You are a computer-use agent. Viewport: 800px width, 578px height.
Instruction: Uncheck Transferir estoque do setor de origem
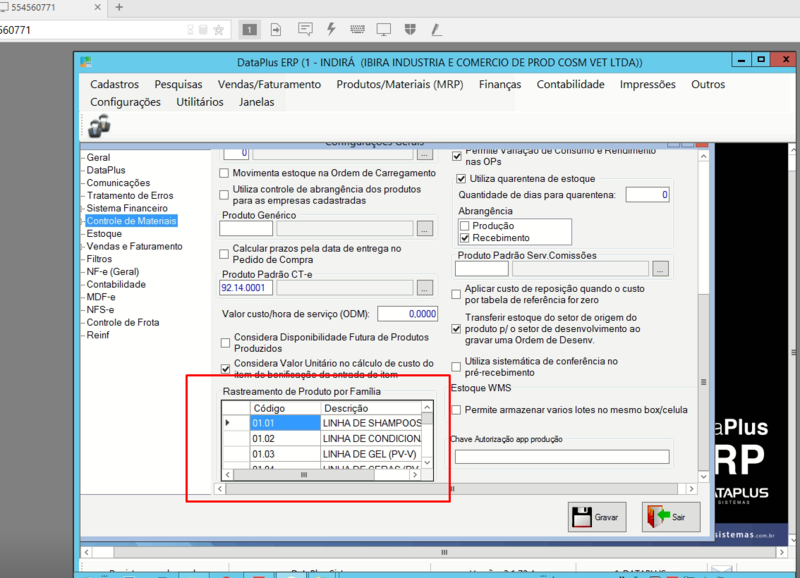click(456, 329)
